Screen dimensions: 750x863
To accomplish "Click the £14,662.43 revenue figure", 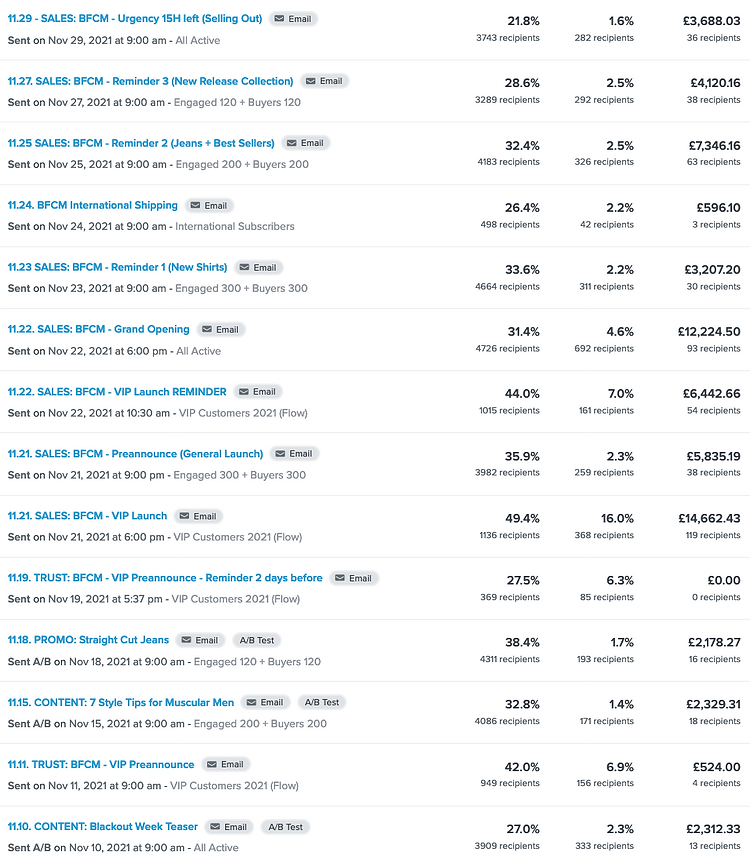I will point(708,518).
